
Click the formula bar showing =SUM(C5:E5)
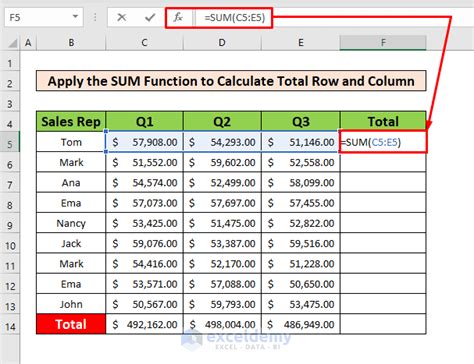333,17
